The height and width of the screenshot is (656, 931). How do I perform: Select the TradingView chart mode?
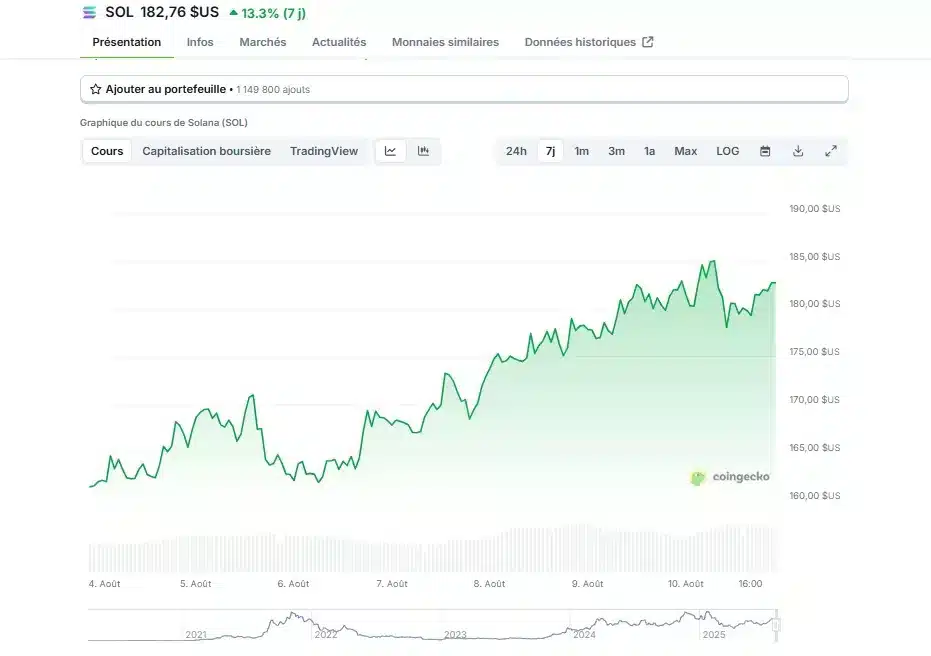click(324, 151)
